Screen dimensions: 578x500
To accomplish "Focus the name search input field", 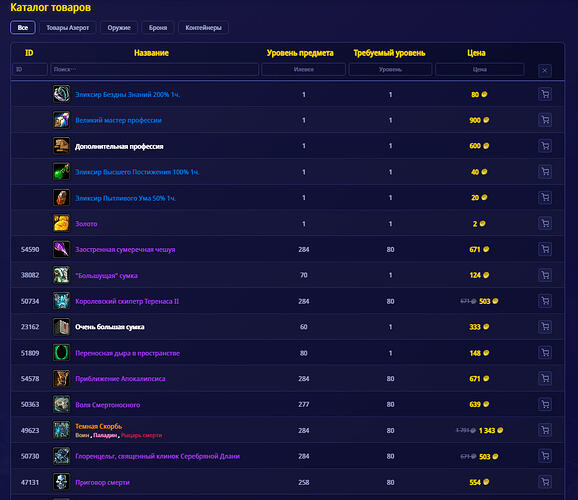I will (154, 69).
